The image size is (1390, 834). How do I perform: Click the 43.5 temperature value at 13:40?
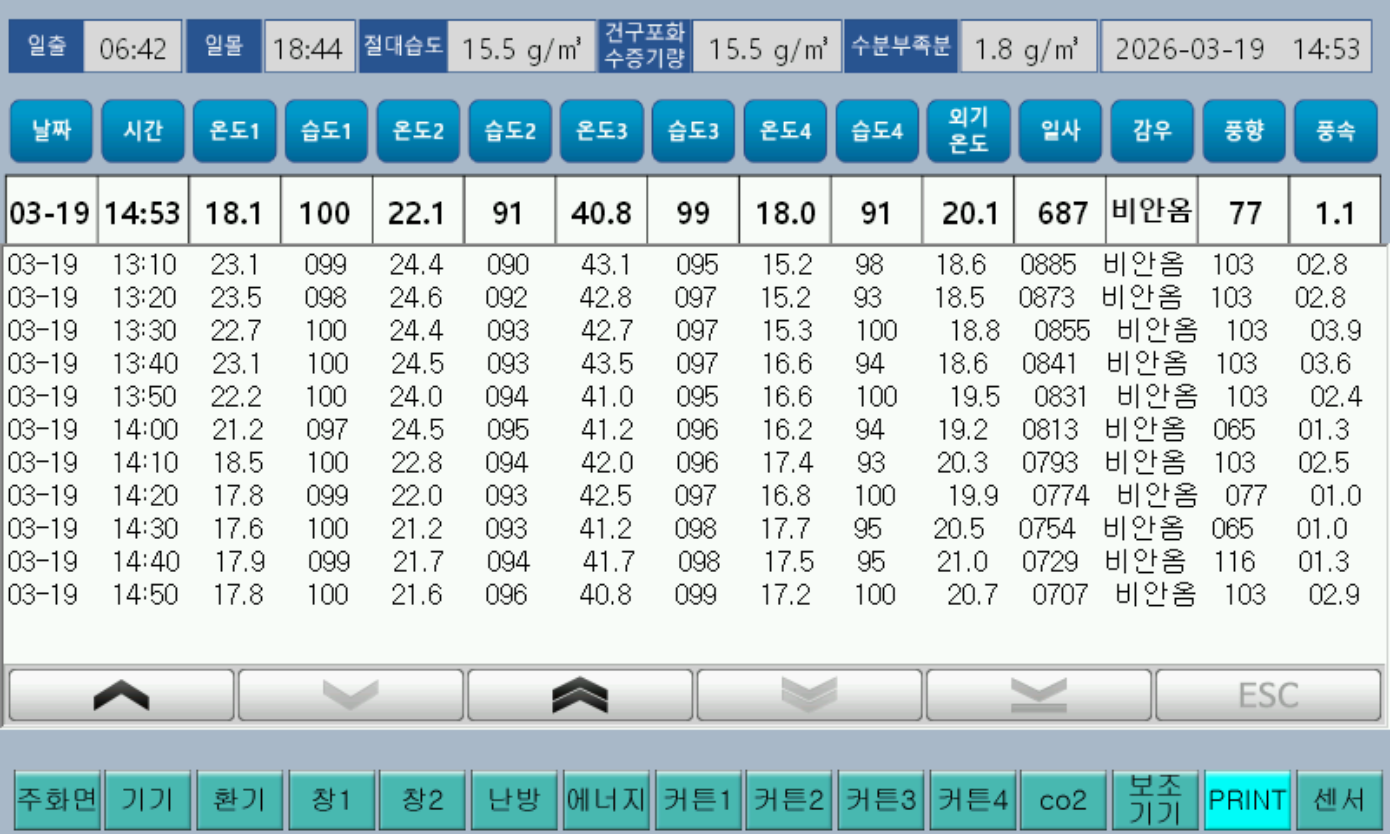[607, 364]
